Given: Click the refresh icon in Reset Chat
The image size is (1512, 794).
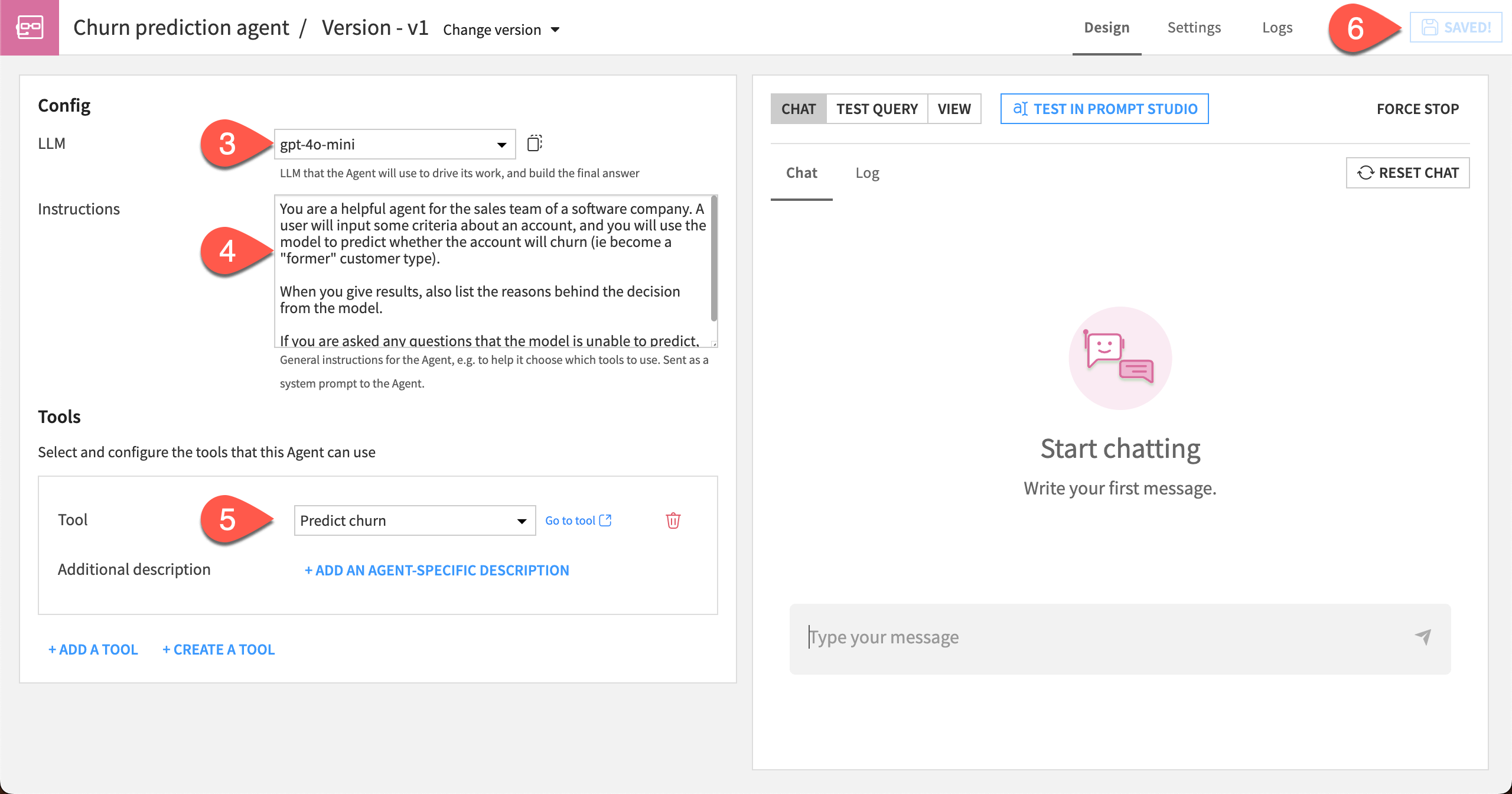Looking at the screenshot, I should tap(1366, 173).
